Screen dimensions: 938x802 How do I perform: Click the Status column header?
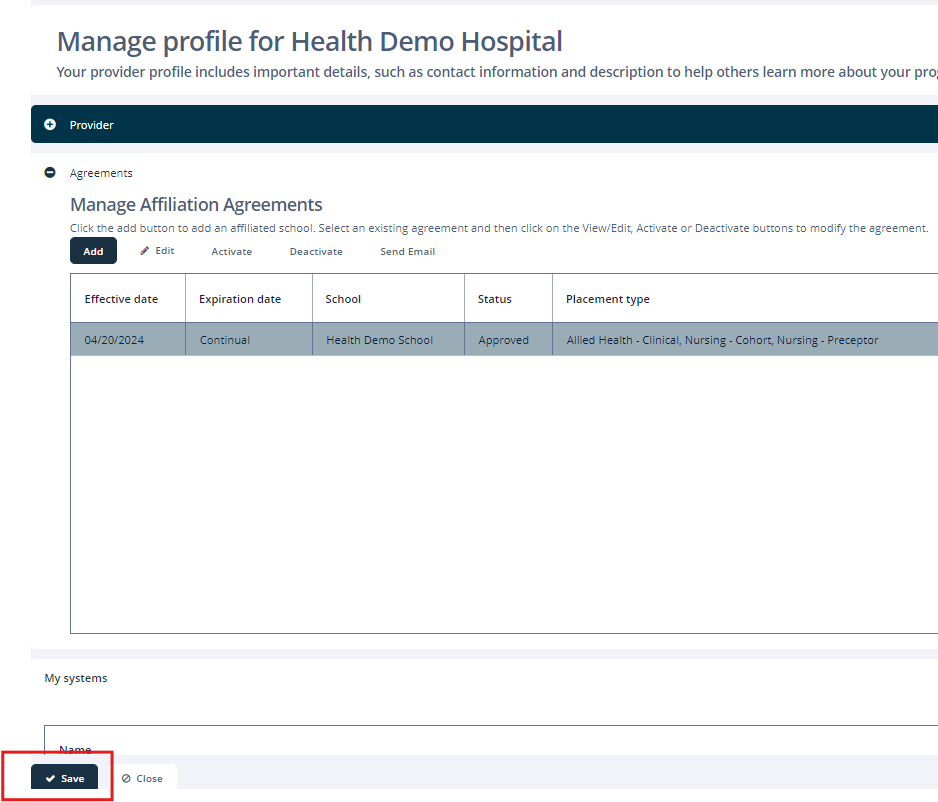(x=494, y=299)
